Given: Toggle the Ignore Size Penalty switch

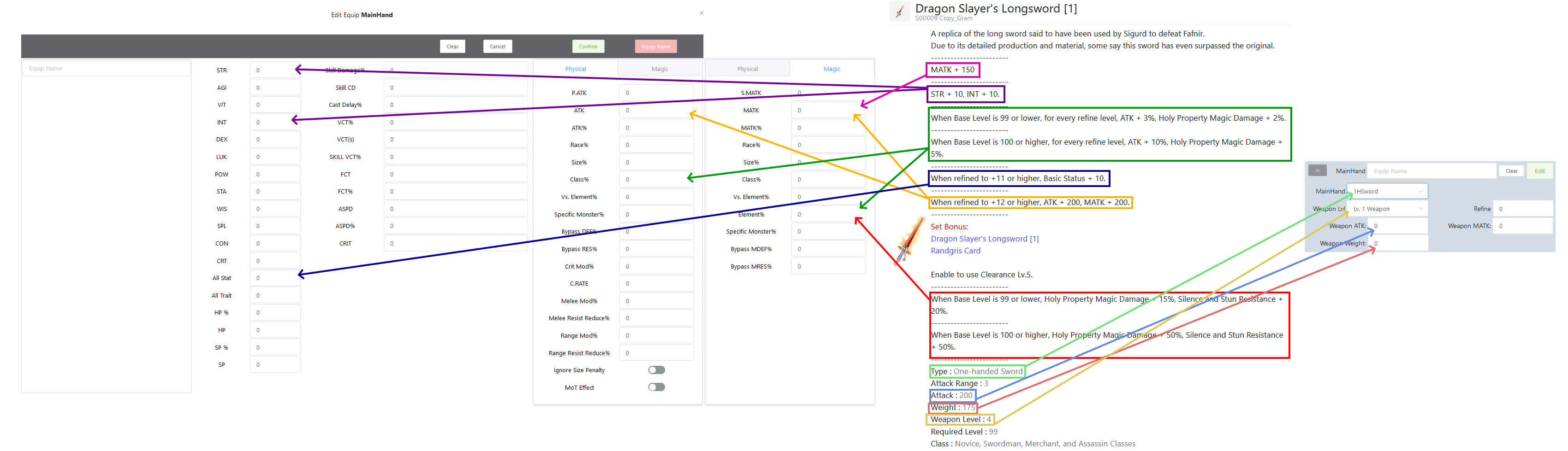Looking at the screenshot, I should click(x=656, y=370).
